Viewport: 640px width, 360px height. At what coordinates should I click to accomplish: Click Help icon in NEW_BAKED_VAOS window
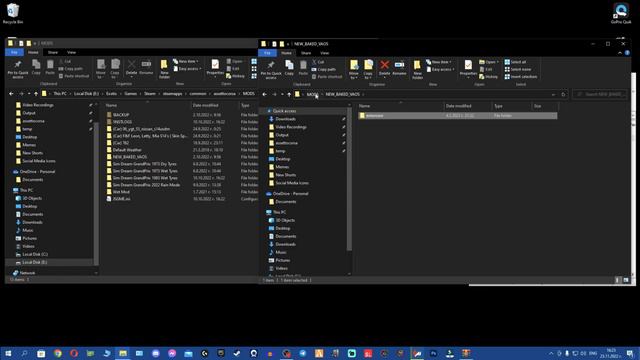coord(627,53)
